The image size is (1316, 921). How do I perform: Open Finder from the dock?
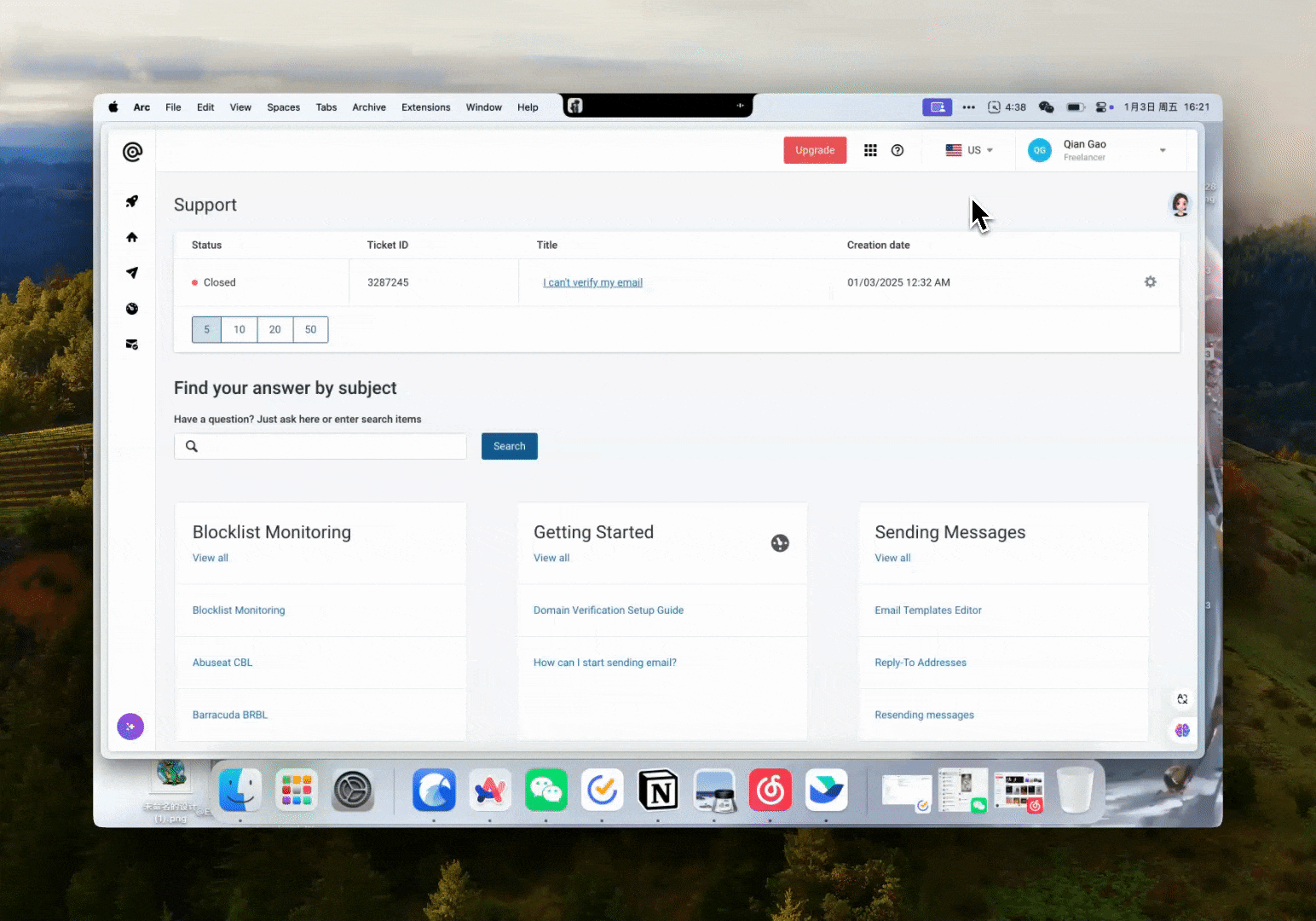(240, 791)
